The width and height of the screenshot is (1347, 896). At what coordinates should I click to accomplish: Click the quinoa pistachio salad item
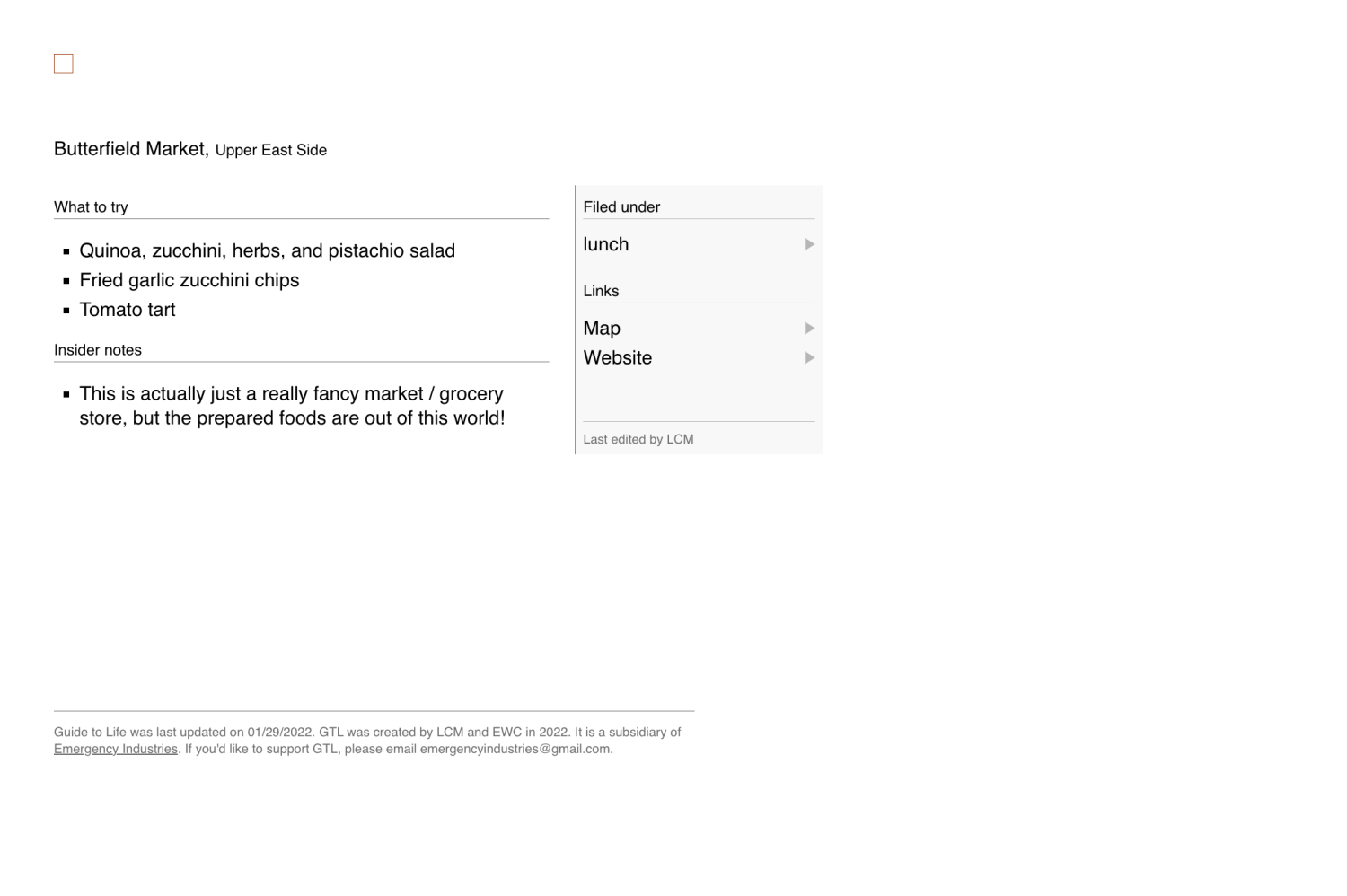(267, 251)
